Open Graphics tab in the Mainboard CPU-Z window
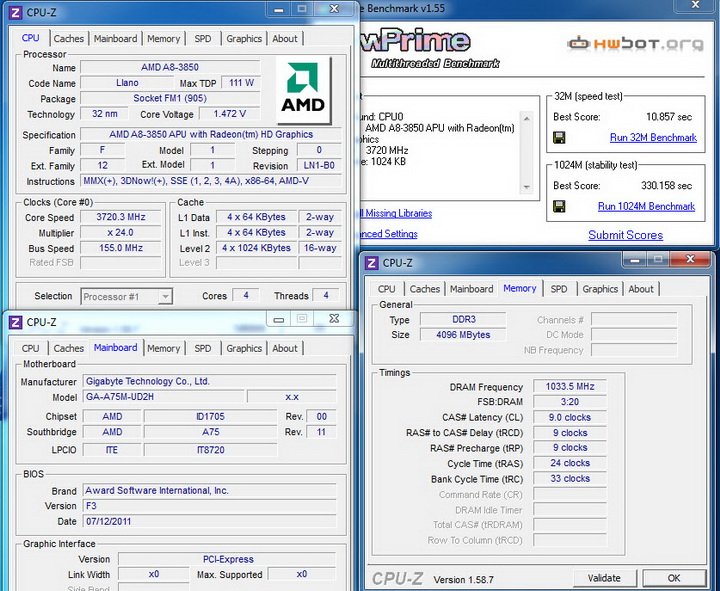720x591 pixels. 244,349
